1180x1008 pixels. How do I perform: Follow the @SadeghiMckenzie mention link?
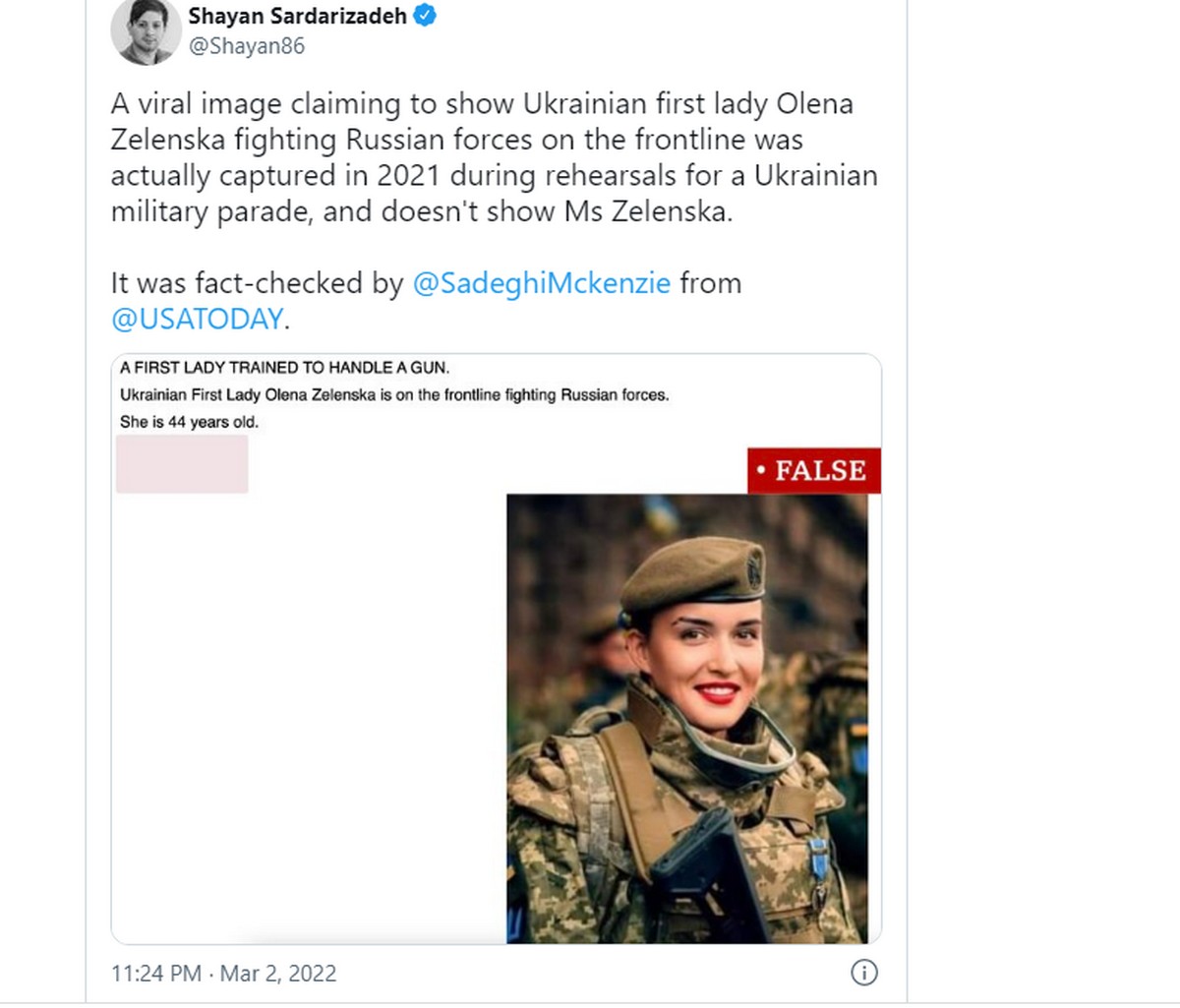[541, 283]
